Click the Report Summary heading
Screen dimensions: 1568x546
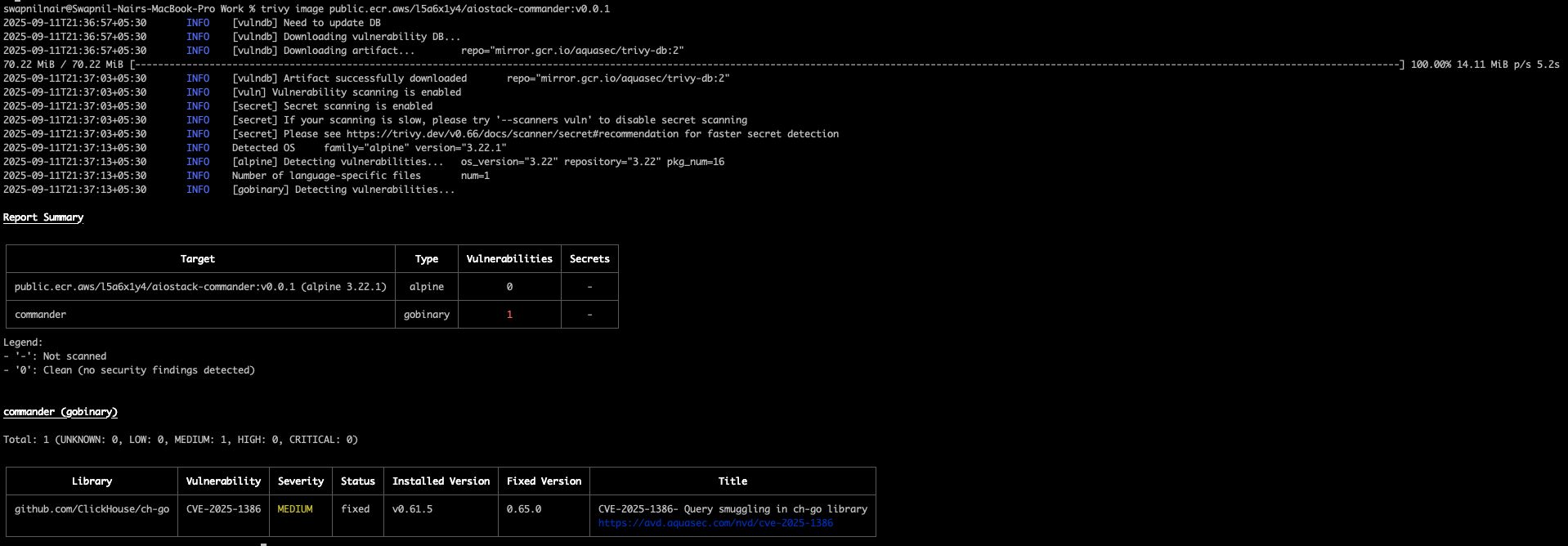tap(43, 217)
